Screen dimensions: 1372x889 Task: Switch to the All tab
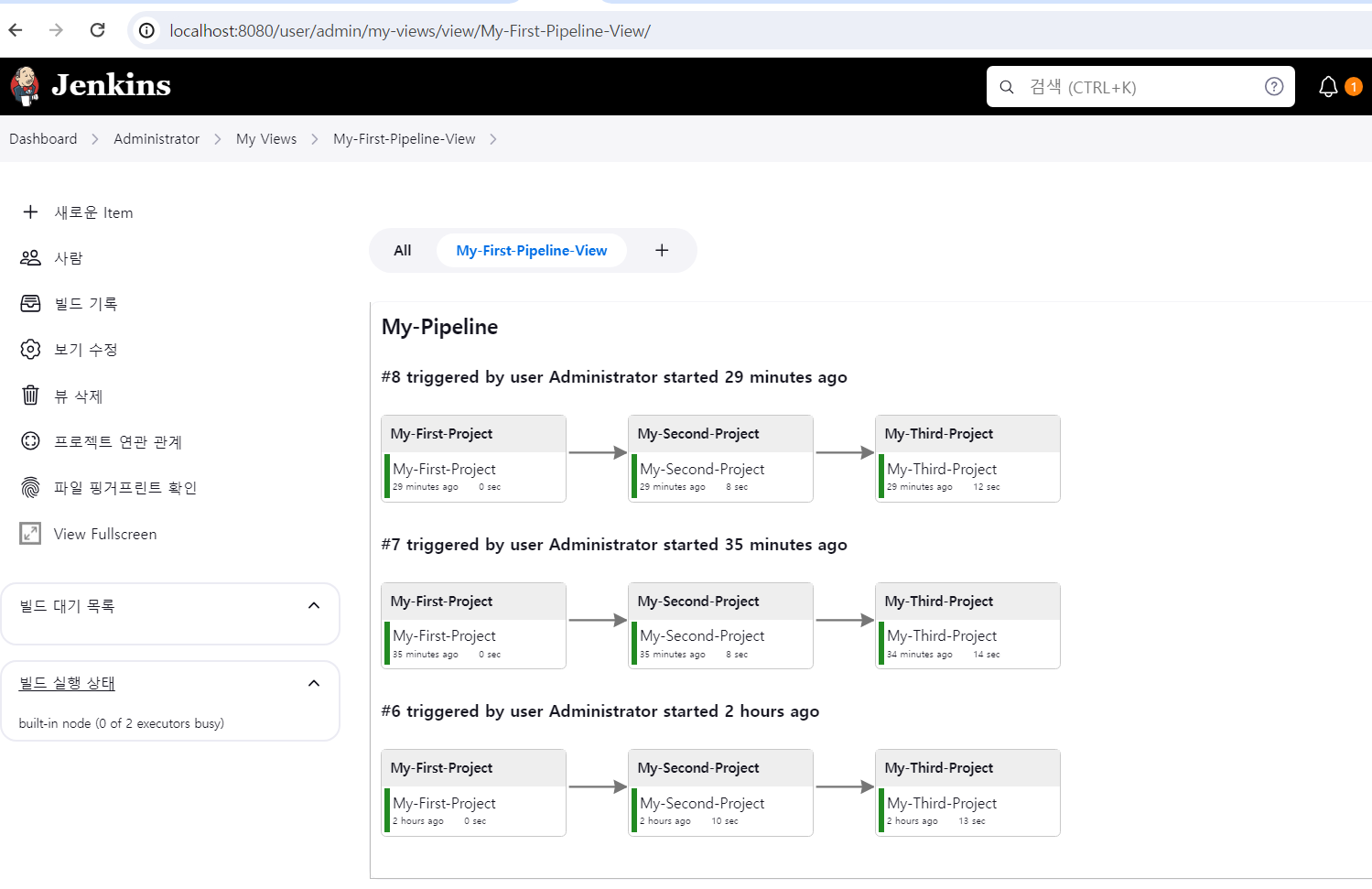click(403, 249)
